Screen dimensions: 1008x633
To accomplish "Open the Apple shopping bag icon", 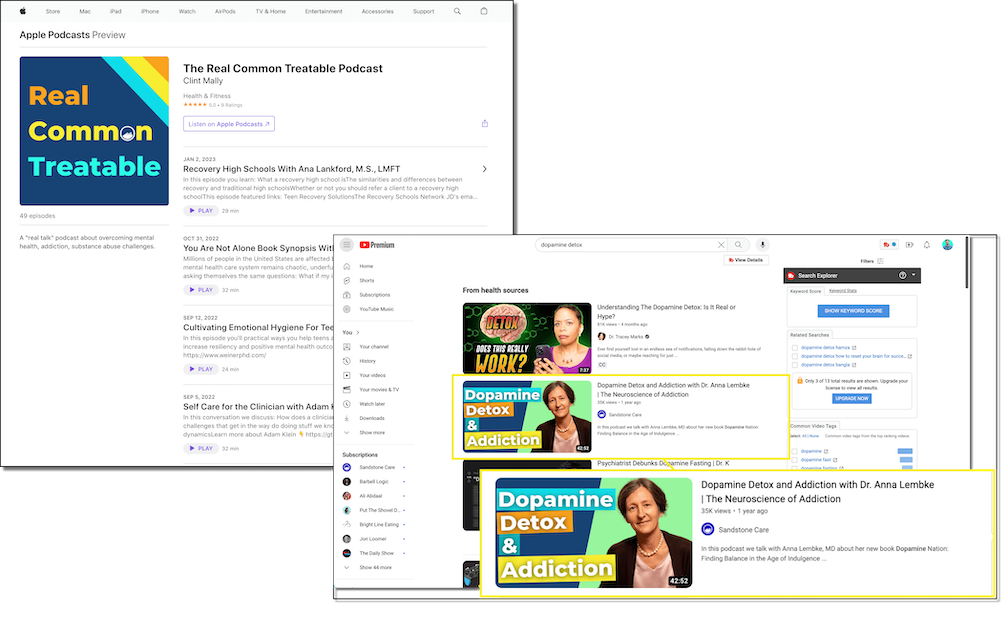I will tap(484, 11).
